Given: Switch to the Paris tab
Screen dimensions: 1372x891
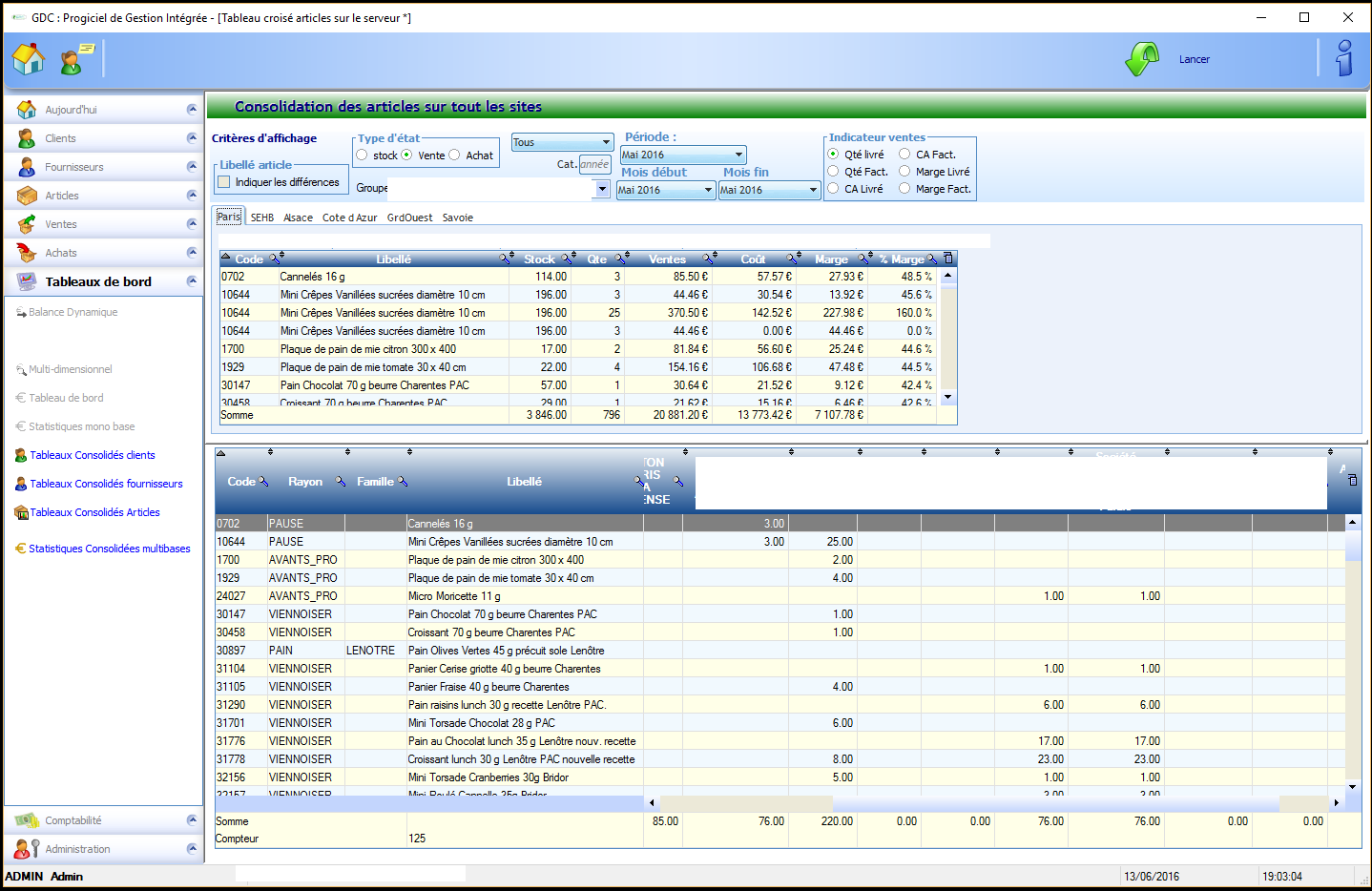Looking at the screenshot, I should (x=229, y=217).
